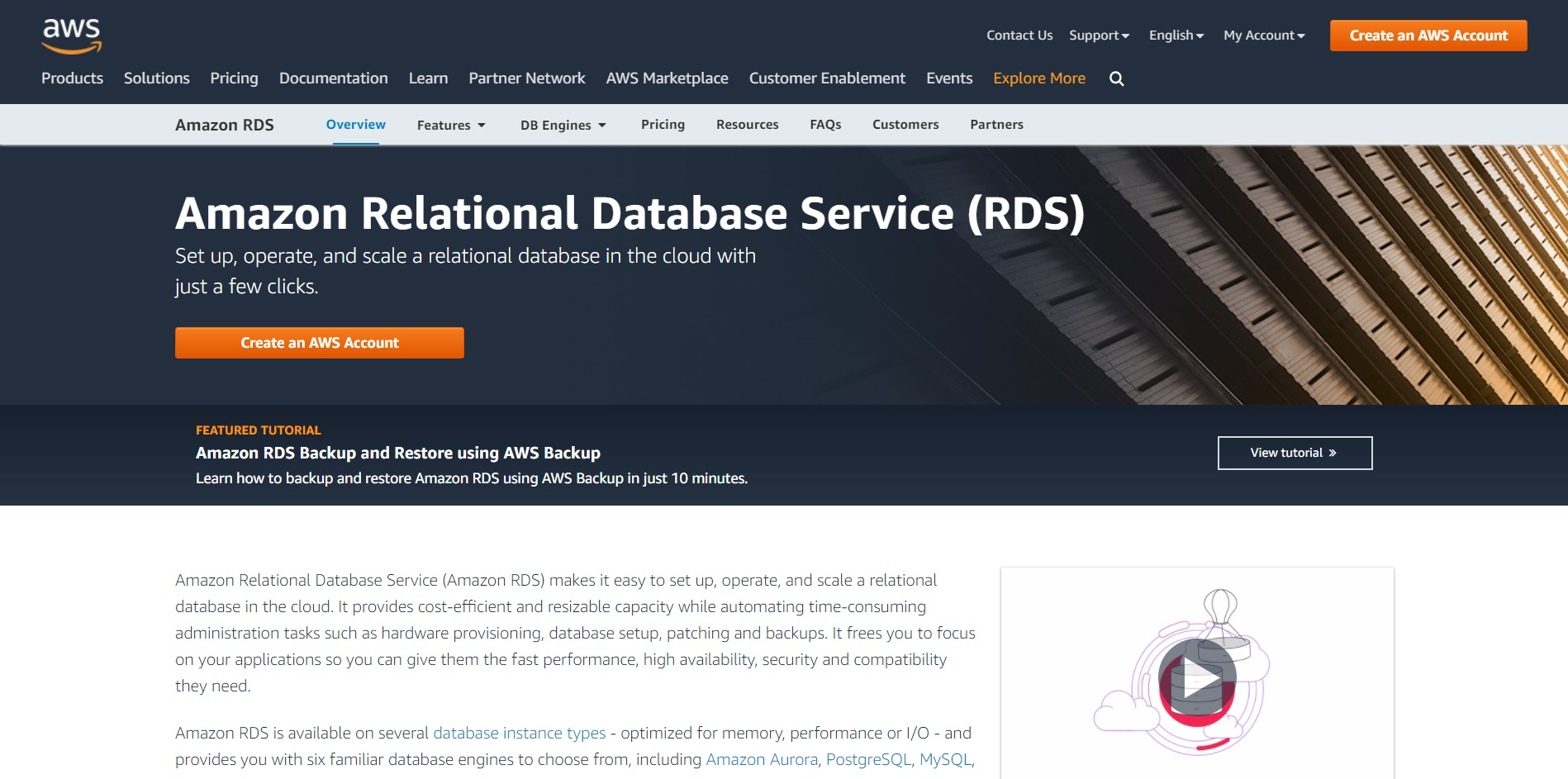Image resolution: width=1568 pixels, height=779 pixels.
Task: Follow the PostgreSQL link
Action: click(869, 759)
